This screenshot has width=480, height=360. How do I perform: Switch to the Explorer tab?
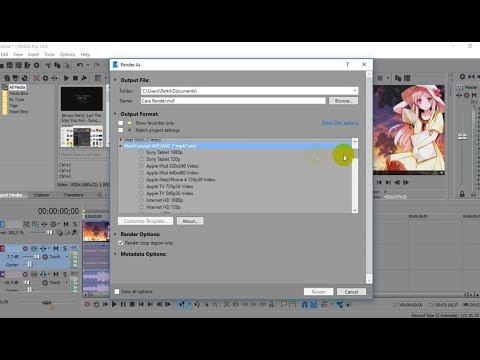[x=42, y=195]
